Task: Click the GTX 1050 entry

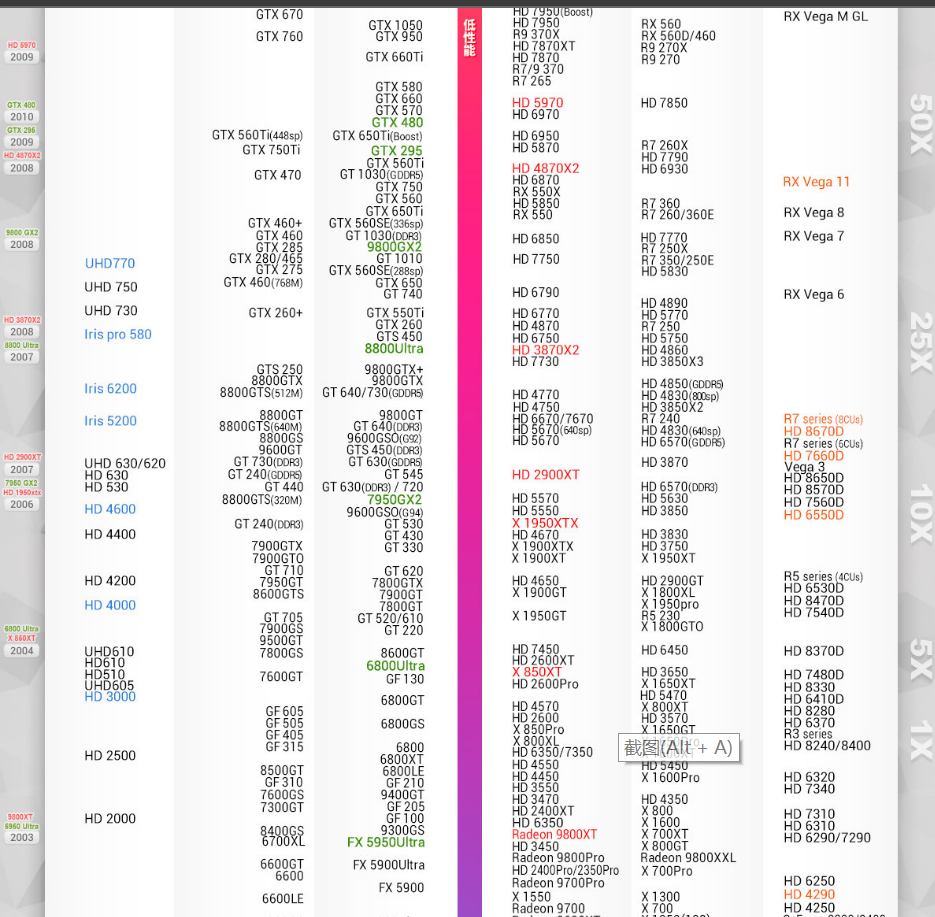Action: [x=395, y=26]
